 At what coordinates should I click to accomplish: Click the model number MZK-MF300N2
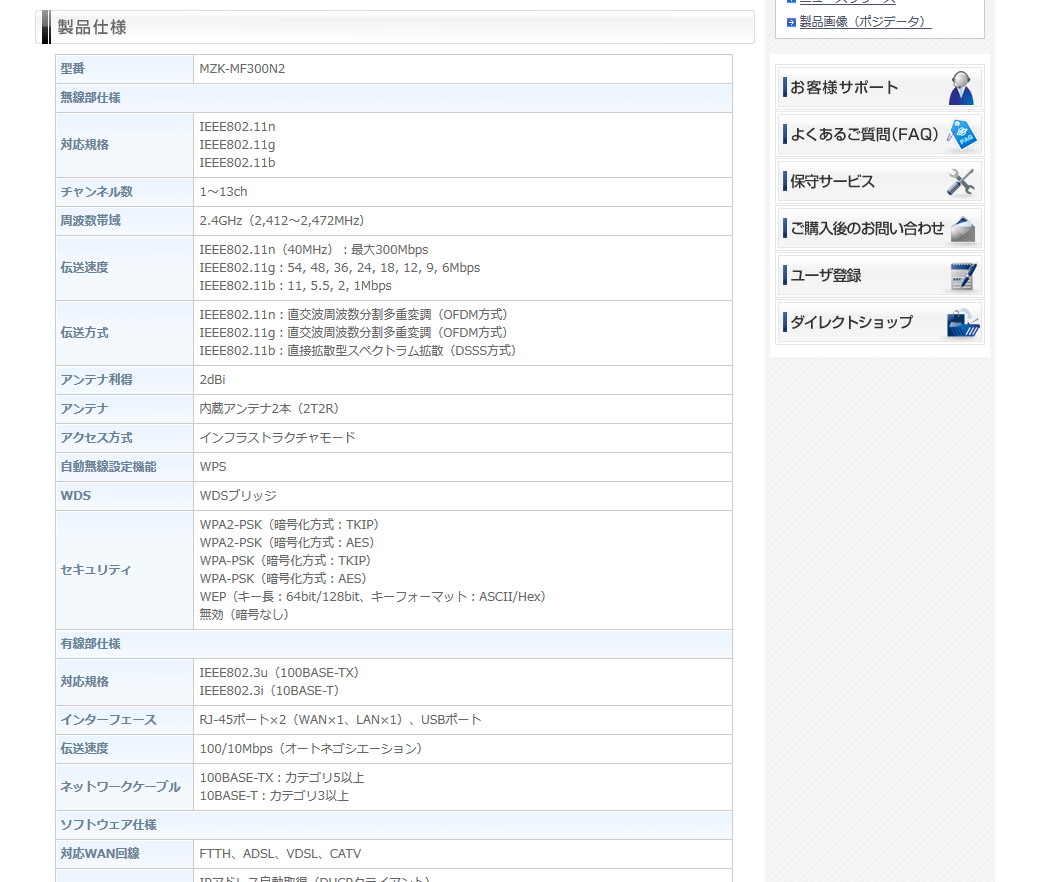pos(242,69)
